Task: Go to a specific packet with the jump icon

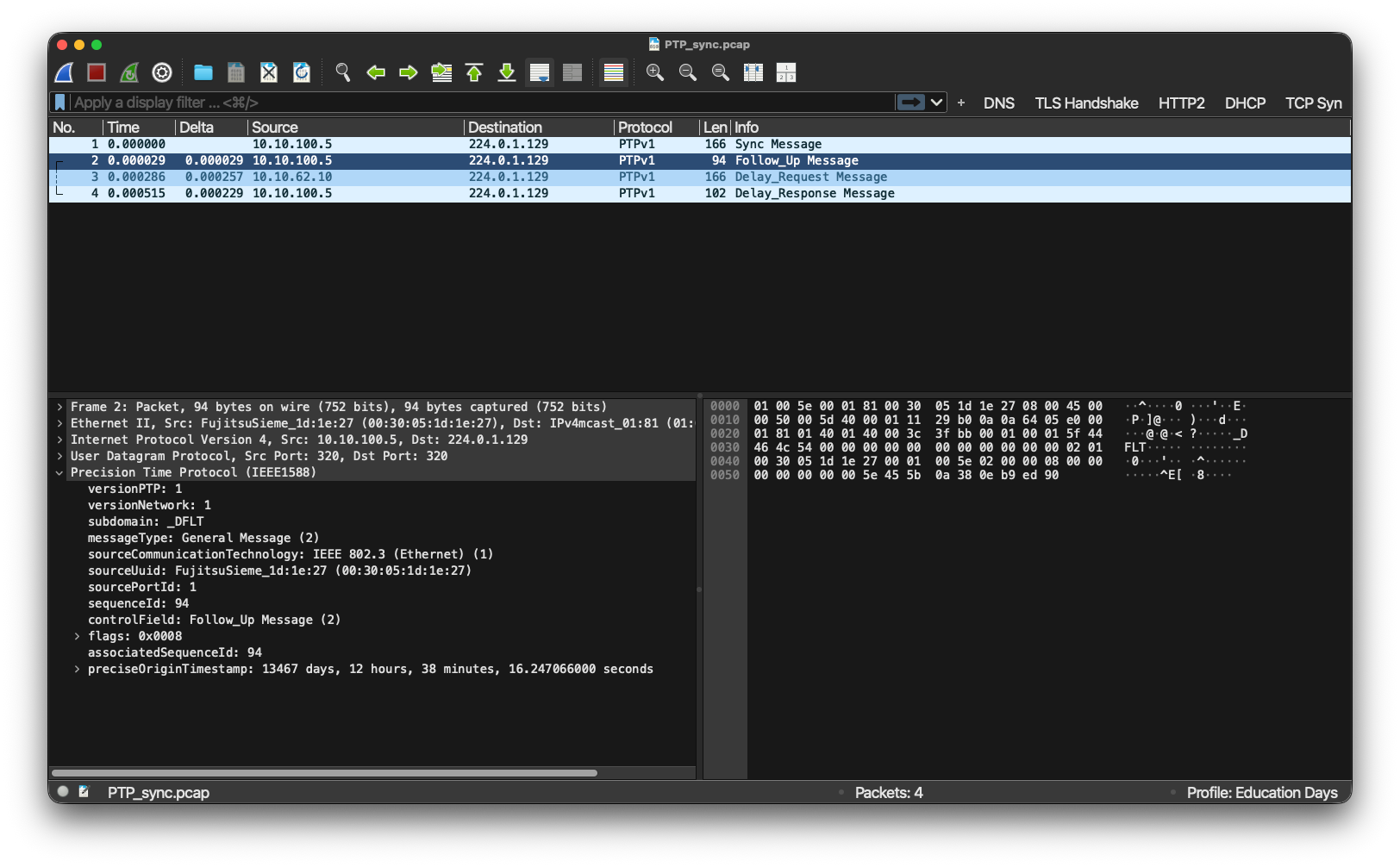Action: [x=441, y=73]
